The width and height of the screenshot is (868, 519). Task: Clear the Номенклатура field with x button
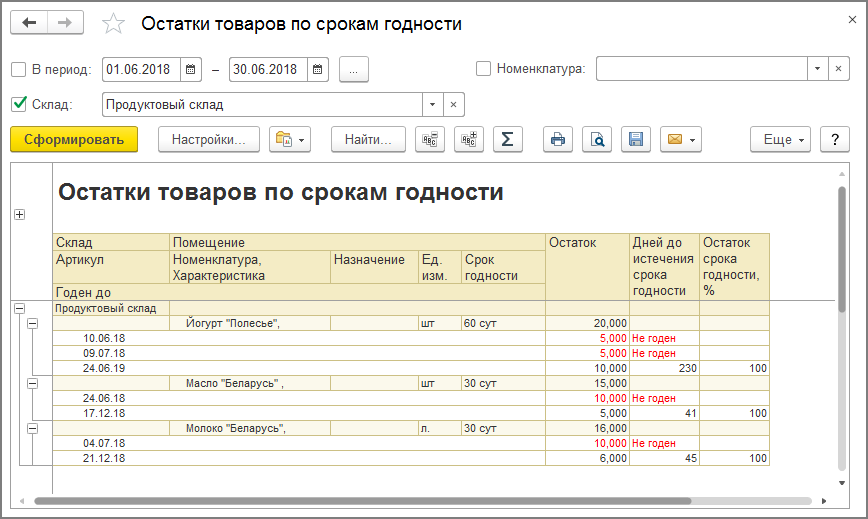(838, 69)
